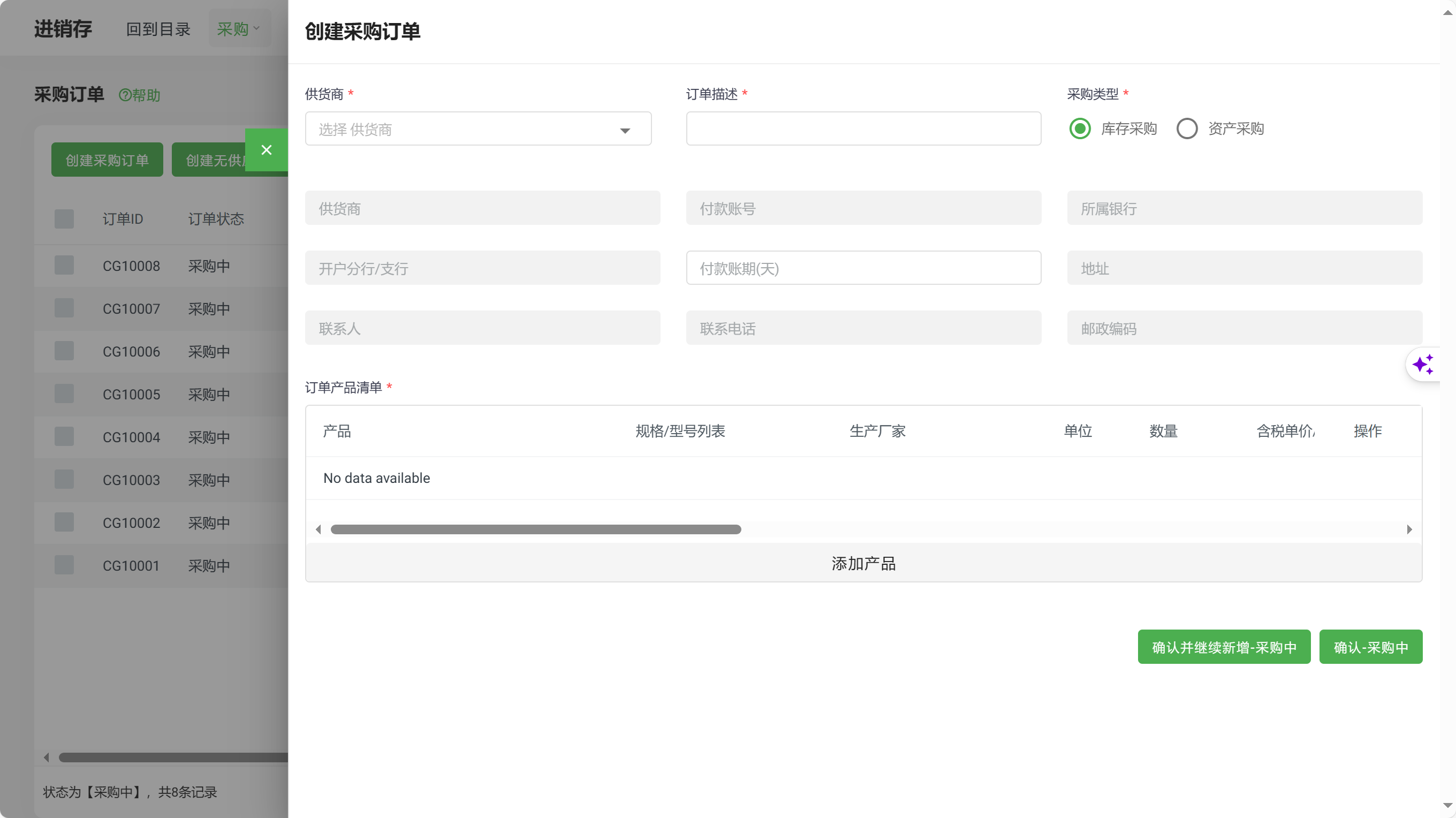Screen dimensions: 1456x818
Task: Check the box for order CG10004
Action: coord(64,436)
